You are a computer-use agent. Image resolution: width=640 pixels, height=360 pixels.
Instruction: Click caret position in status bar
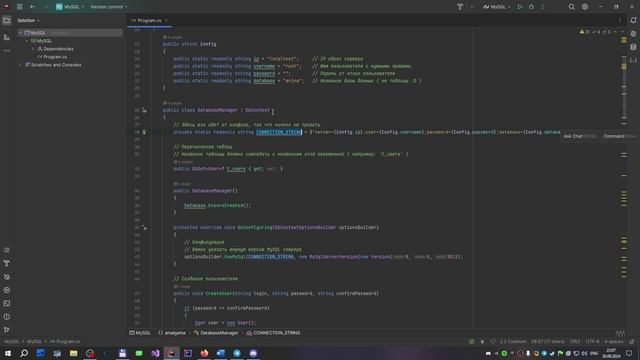[548, 342]
